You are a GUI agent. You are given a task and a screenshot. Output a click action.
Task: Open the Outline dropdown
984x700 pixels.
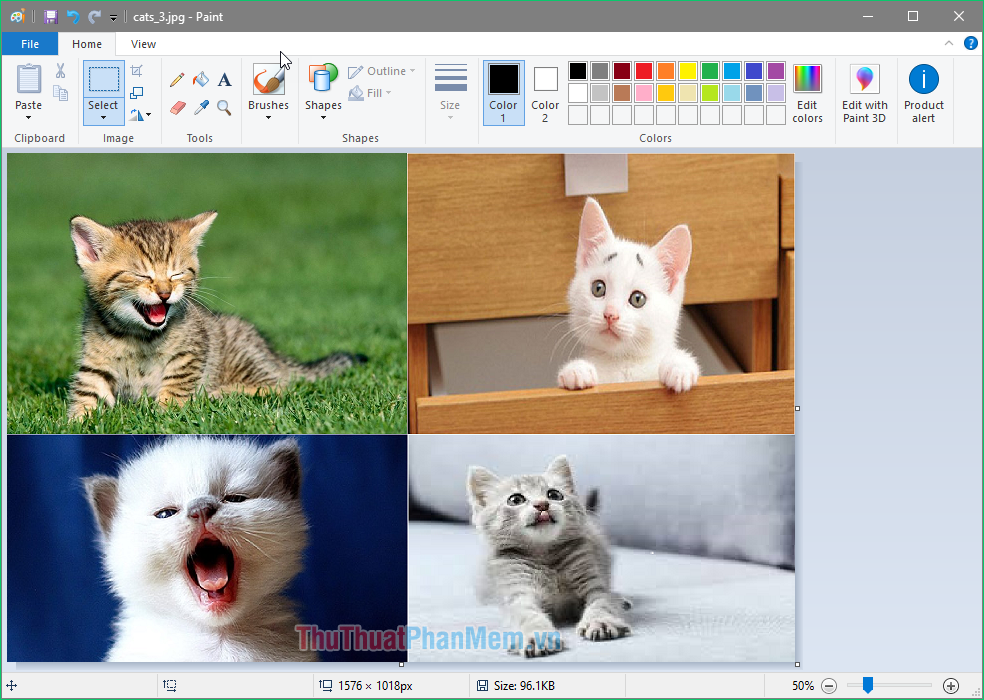coord(381,71)
